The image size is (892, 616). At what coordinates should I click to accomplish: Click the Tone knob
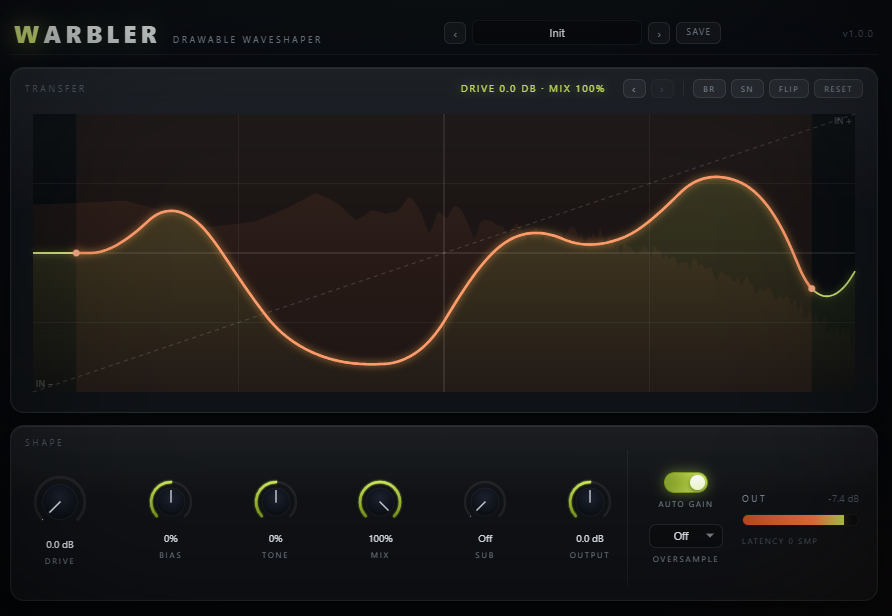click(x=275, y=501)
